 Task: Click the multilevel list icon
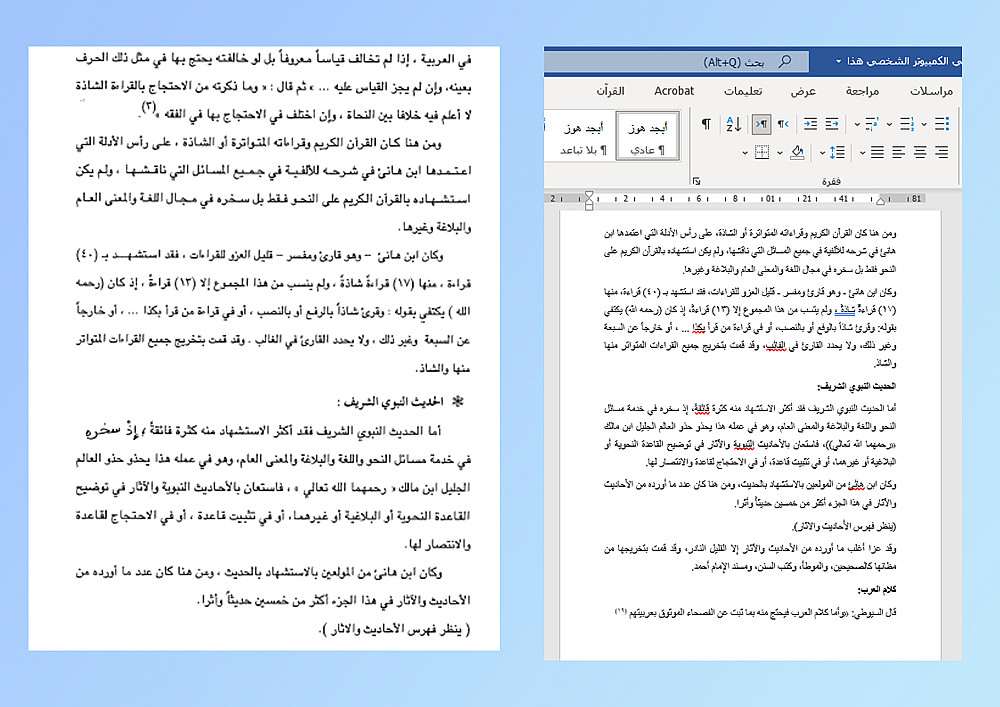[872, 124]
